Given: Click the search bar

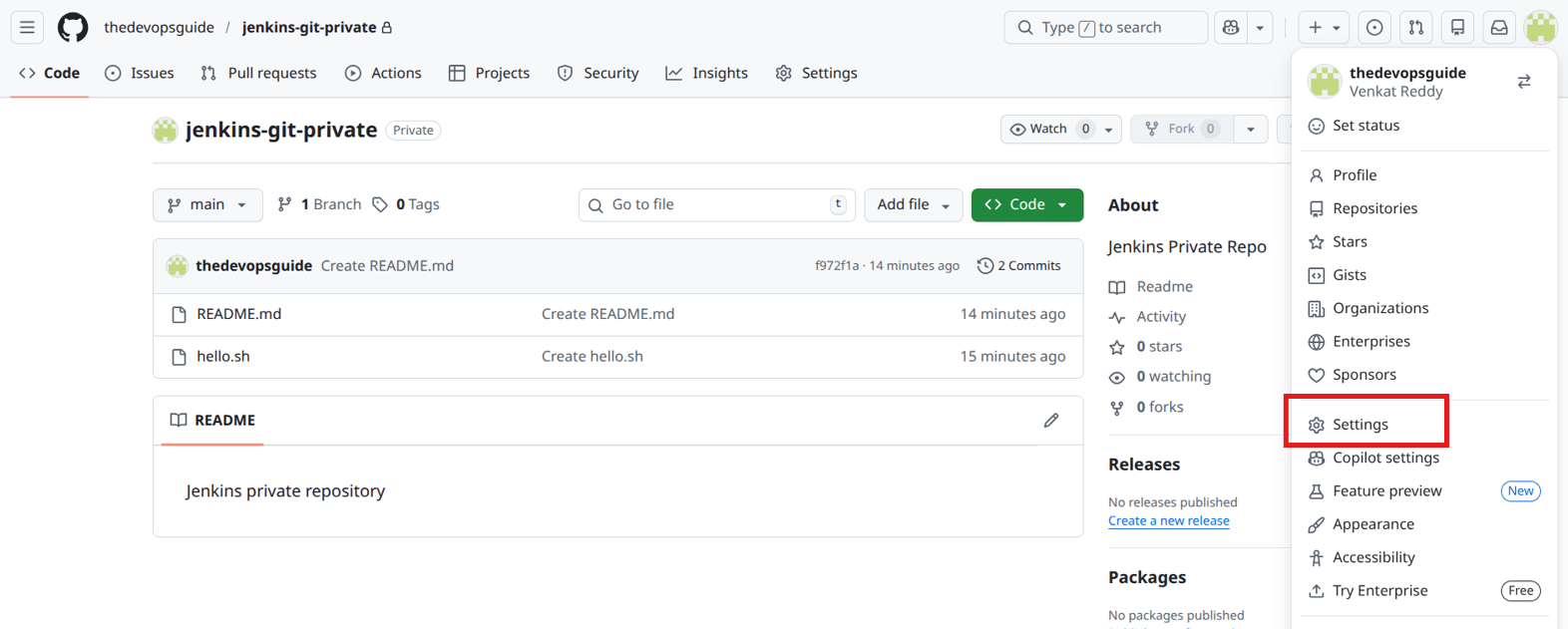Looking at the screenshot, I should [1105, 28].
